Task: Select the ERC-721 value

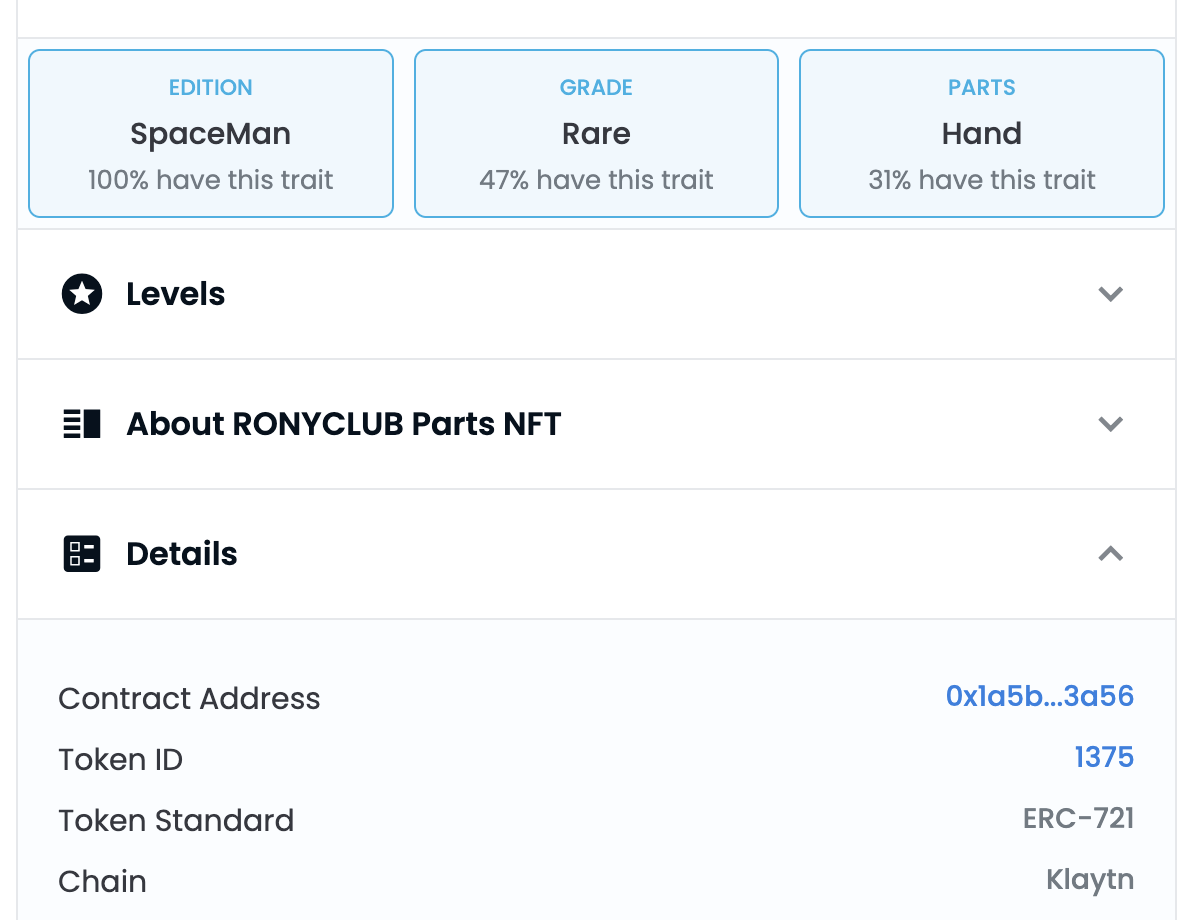Action: pos(1078,818)
